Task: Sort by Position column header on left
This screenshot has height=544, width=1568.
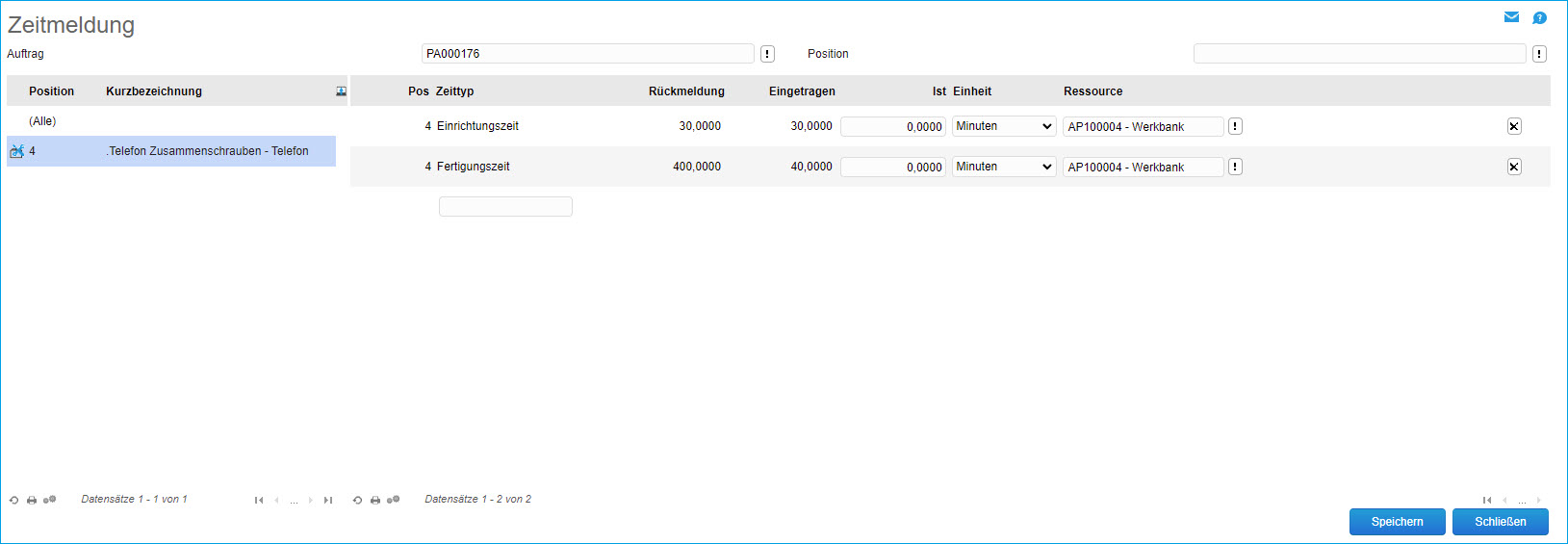Action: pyautogui.click(x=51, y=91)
